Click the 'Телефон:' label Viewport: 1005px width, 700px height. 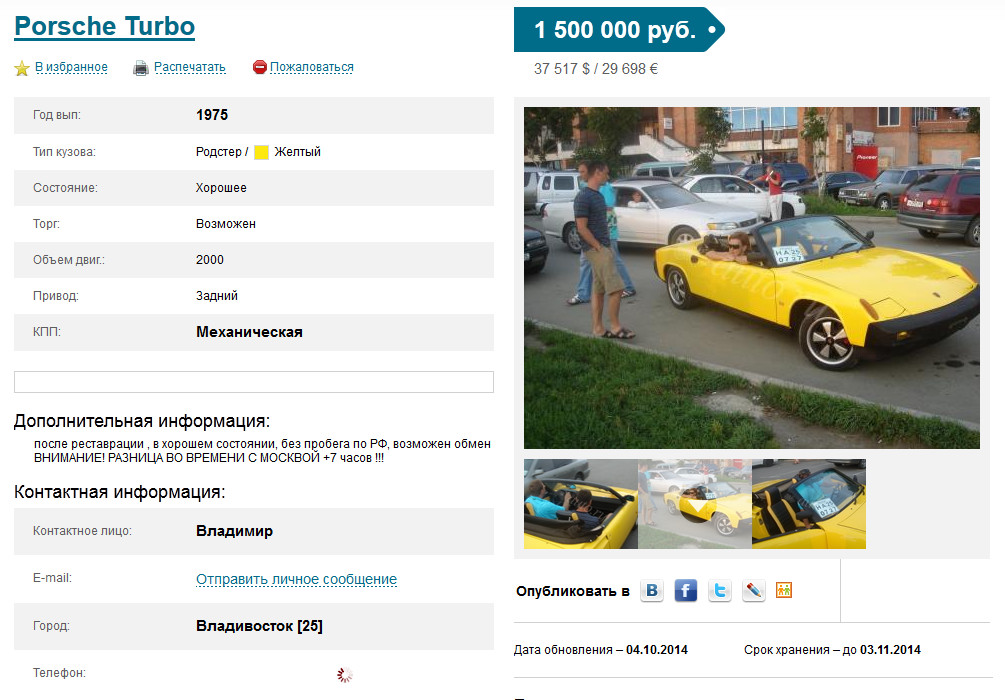(59, 673)
